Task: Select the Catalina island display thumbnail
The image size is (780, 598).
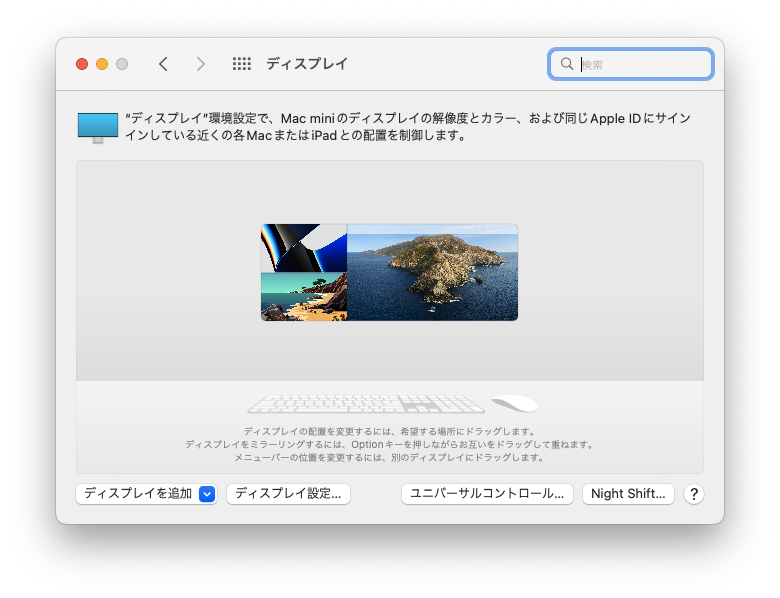Action: point(432,272)
